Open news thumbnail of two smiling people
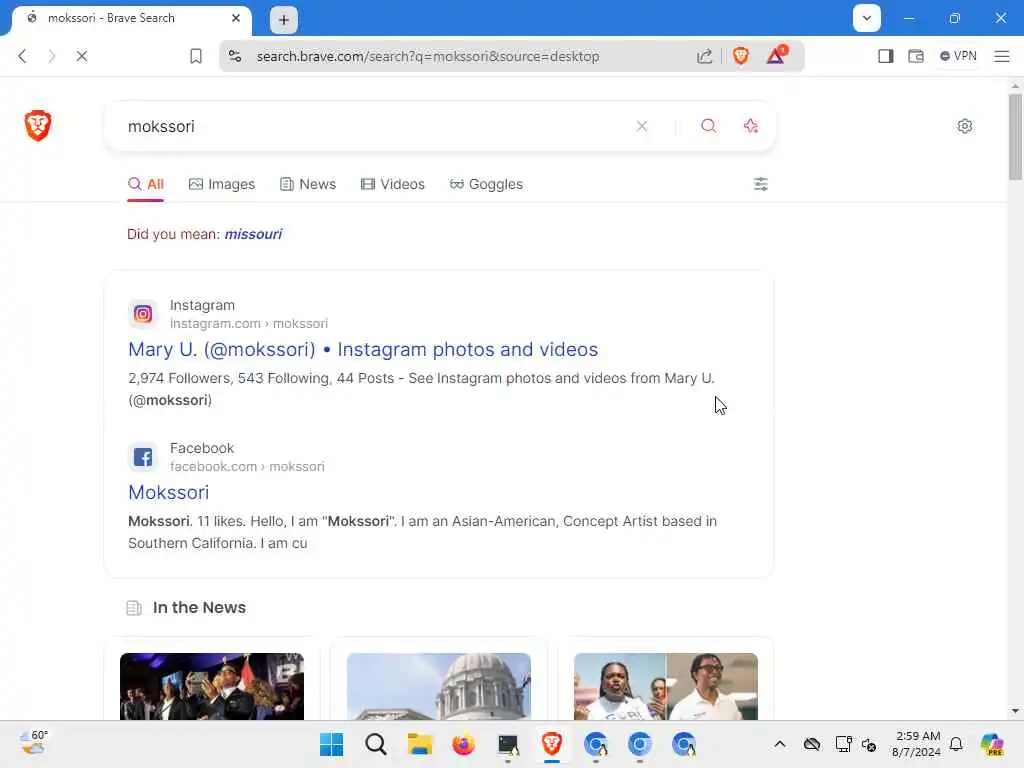The image size is (1024, 768). pyautogui.click(x=666, y=686)
